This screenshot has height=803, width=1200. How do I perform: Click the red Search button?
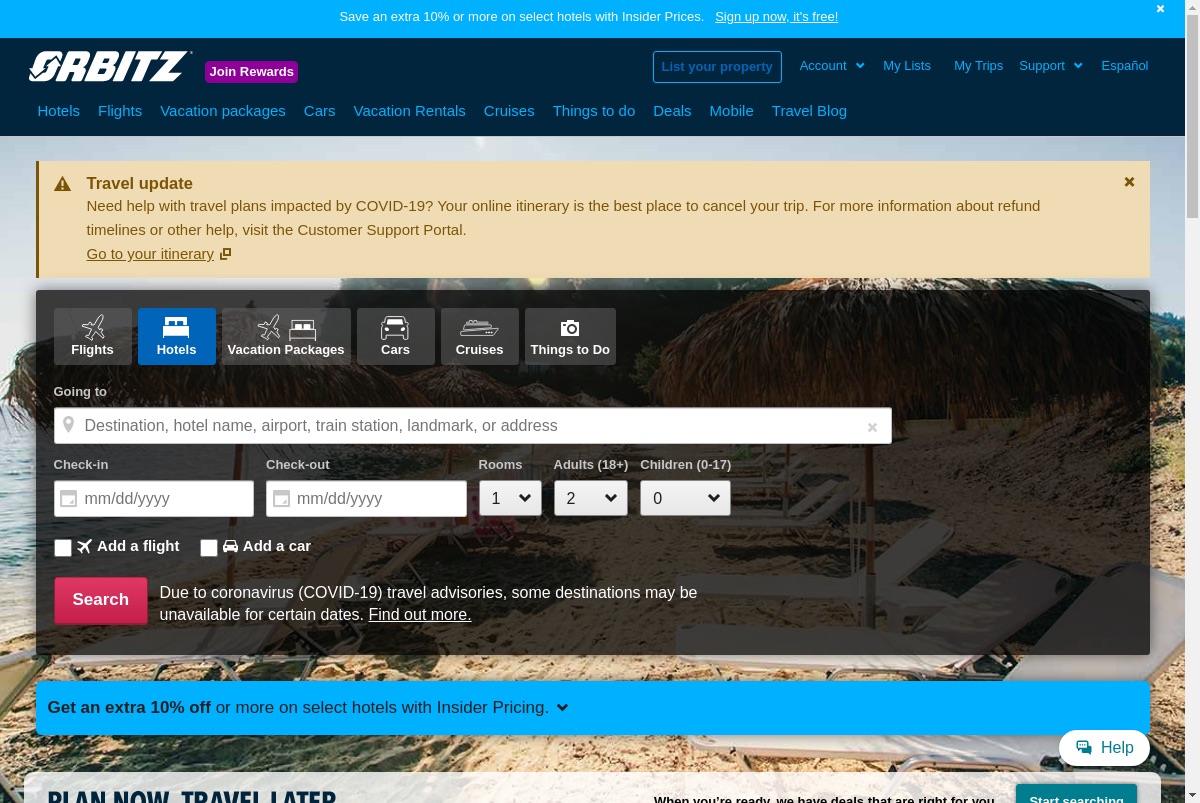pyautogui.click(x=101, y=600)
